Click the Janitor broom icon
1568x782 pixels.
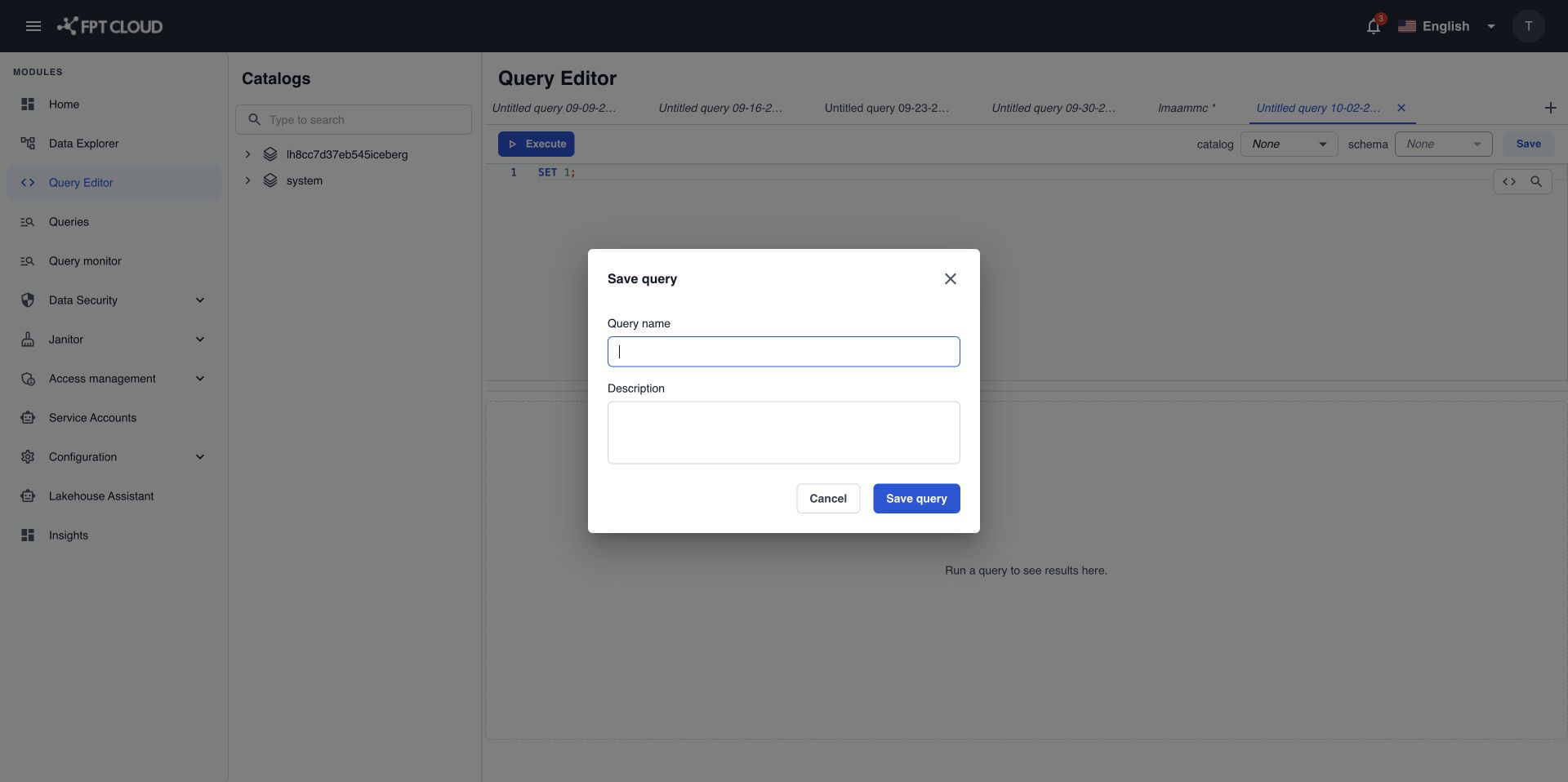pos(28,340)
